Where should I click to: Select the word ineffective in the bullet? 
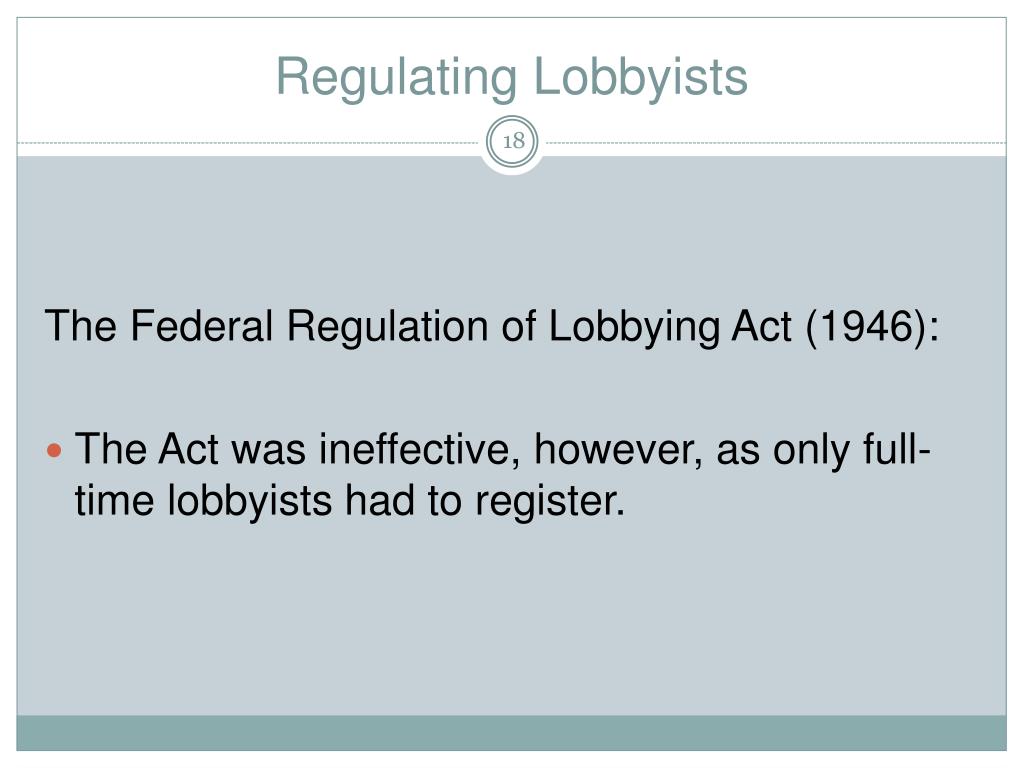(414, 449)
